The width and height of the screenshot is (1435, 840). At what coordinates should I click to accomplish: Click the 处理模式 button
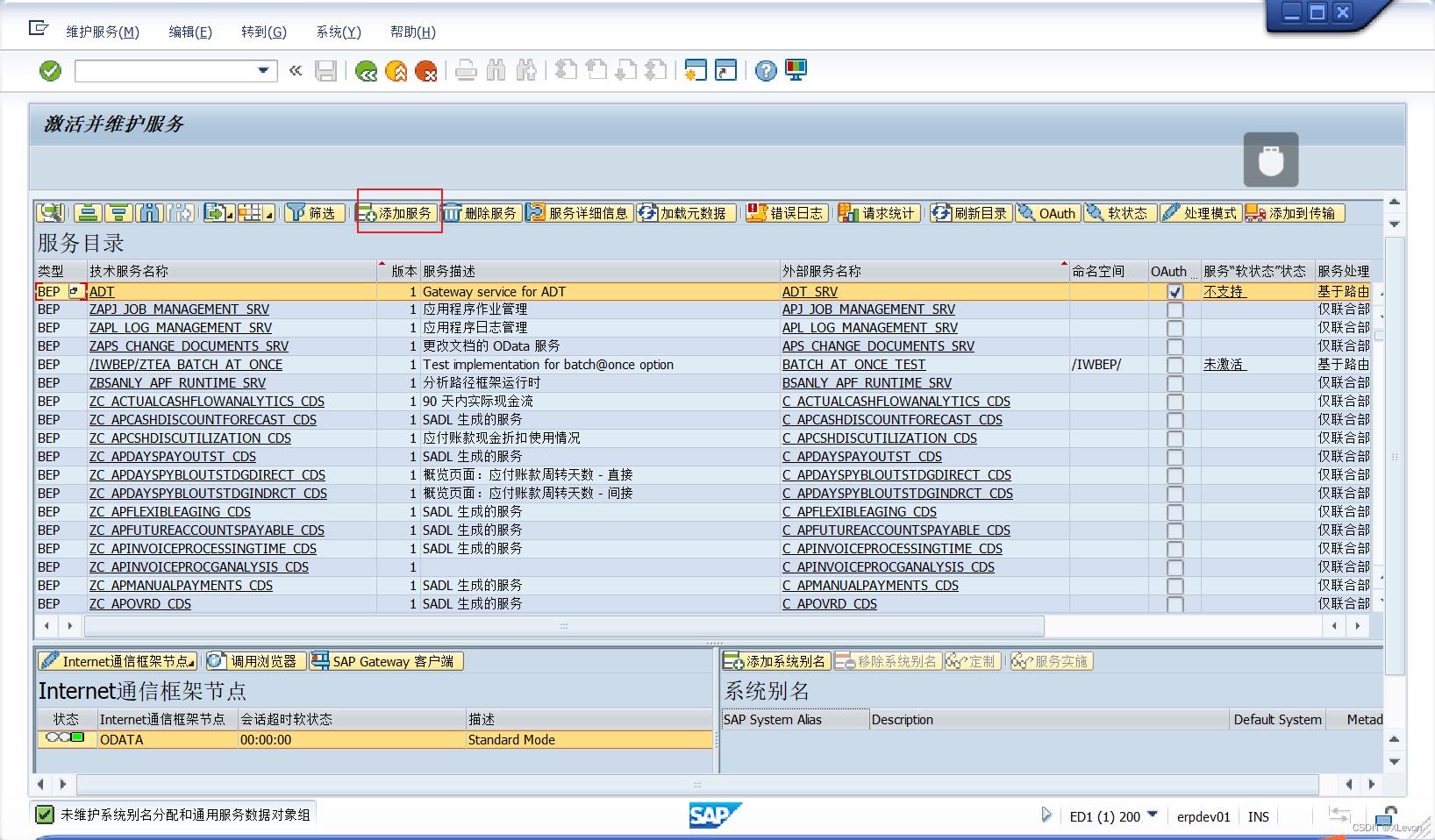click(x=1200, y=212)
